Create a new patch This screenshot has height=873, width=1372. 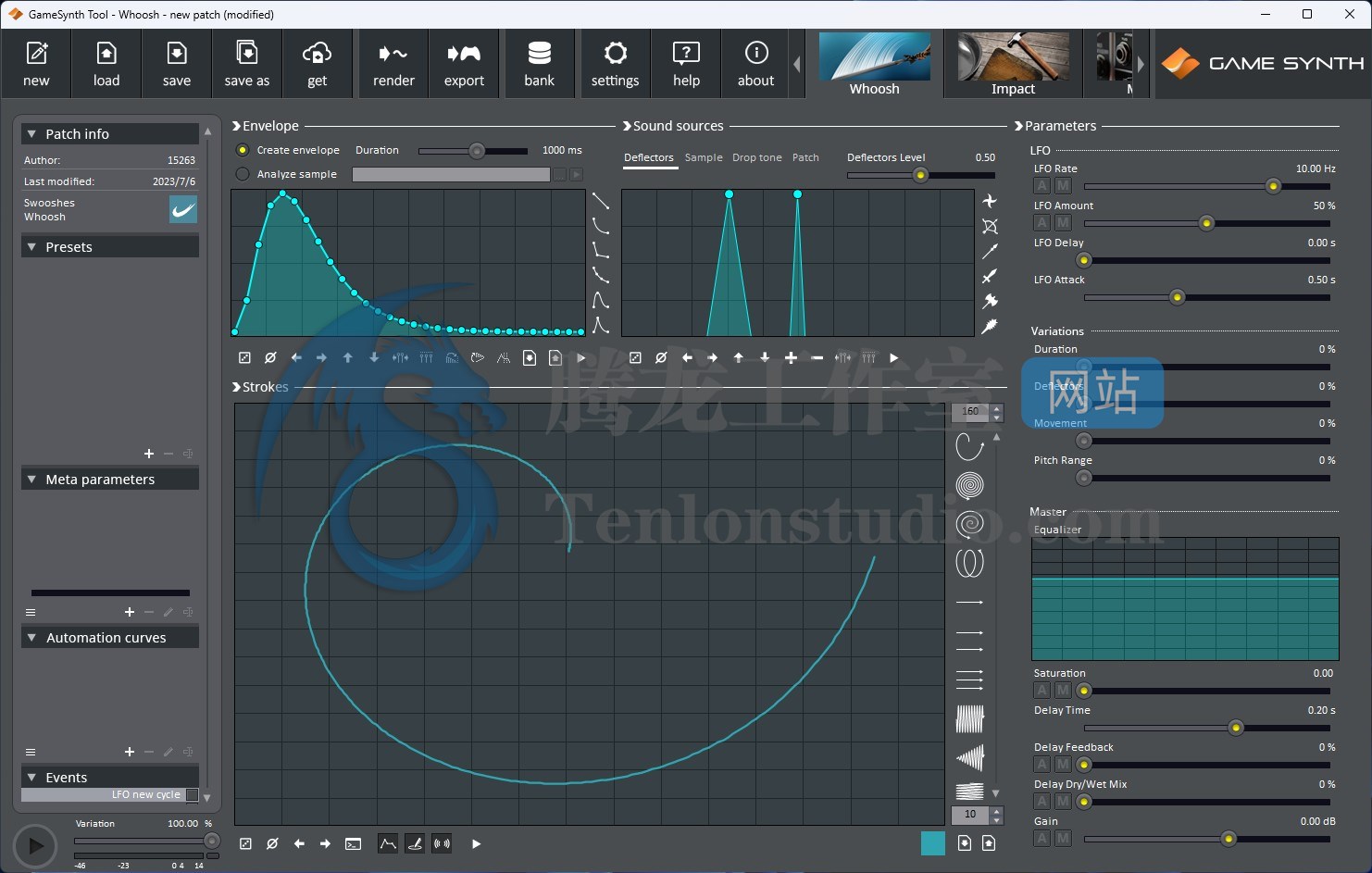[x=36, y=64]
